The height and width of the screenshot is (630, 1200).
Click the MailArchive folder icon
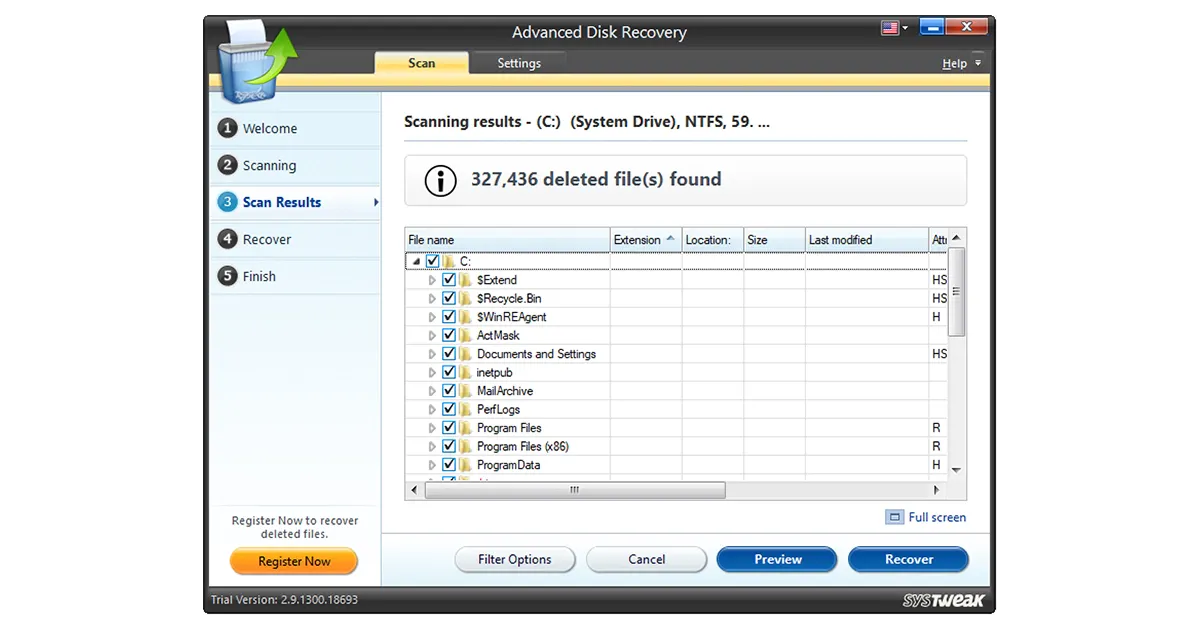tap(466, 391)
